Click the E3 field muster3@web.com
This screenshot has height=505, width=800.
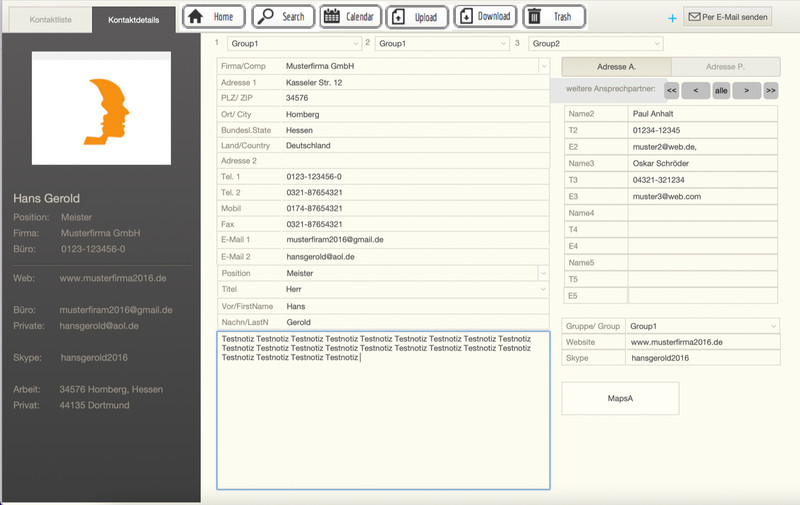pyautogui.click(x=703, y=196)
